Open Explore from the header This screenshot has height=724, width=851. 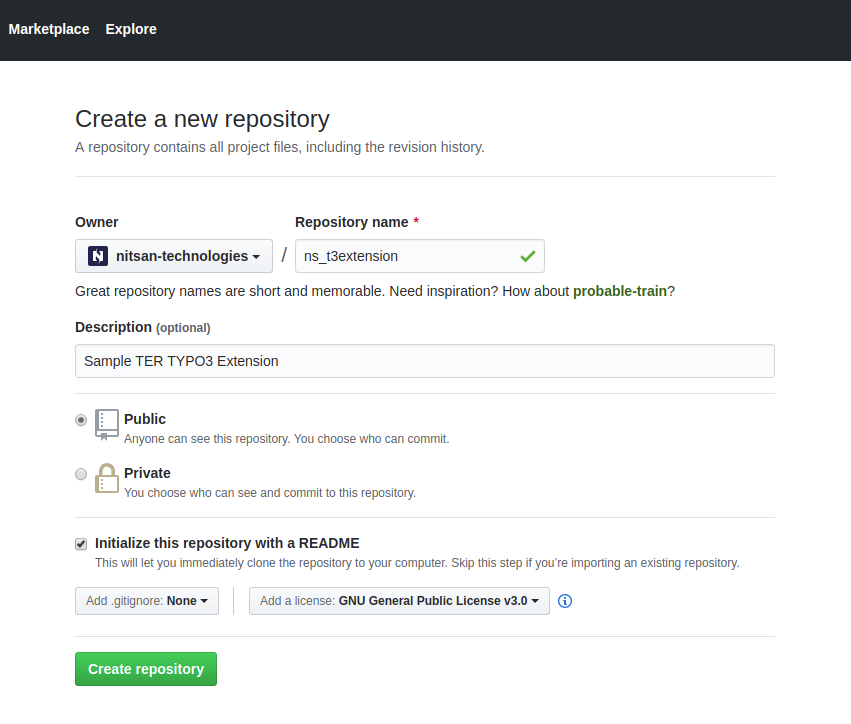[x=130, y=29]
